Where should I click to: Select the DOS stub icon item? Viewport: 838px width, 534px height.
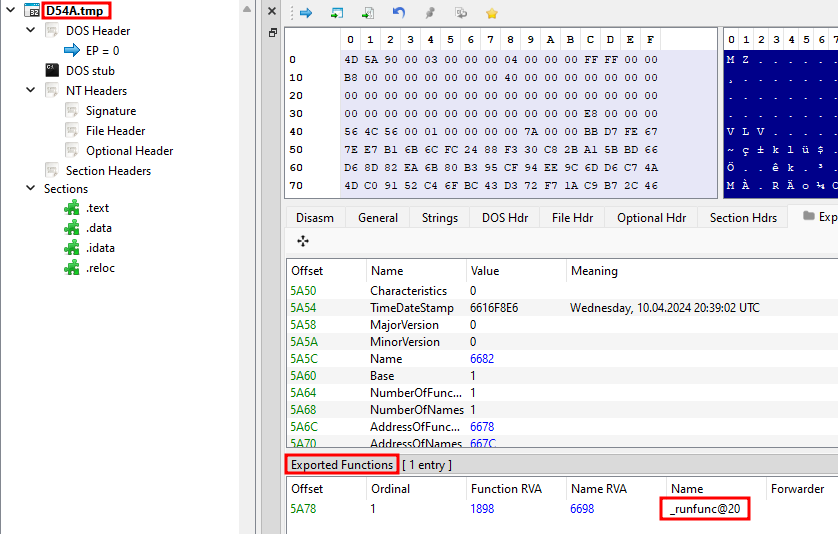tap(52, 70)
